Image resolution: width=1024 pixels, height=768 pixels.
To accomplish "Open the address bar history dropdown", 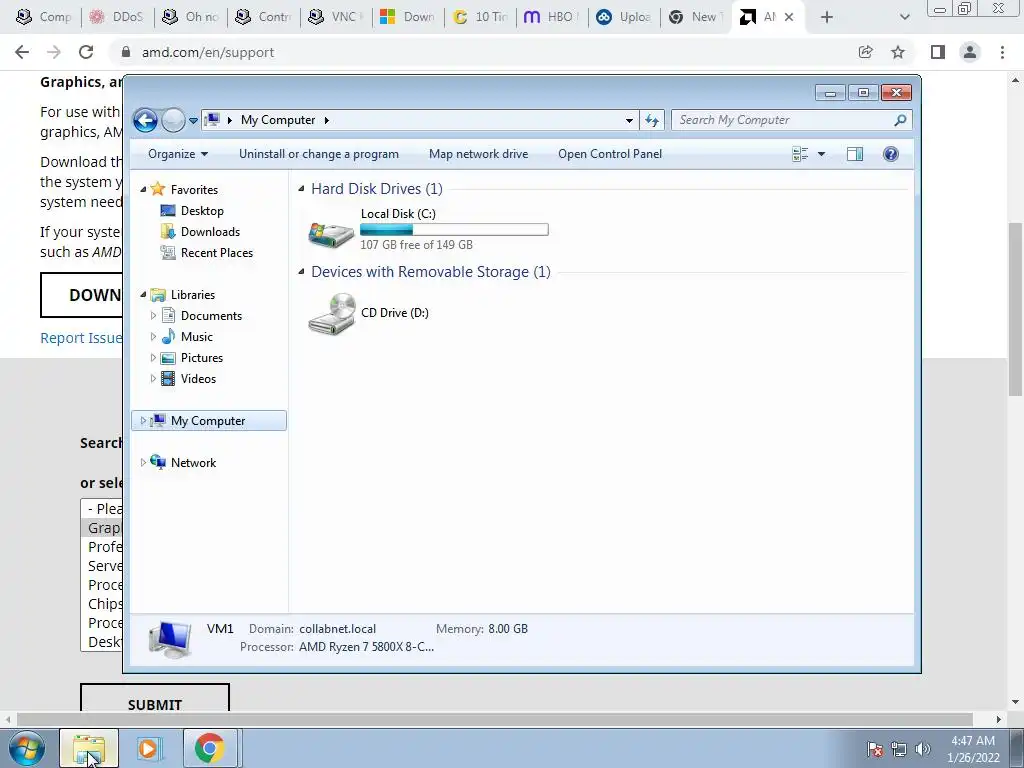I will pos(629,120).
